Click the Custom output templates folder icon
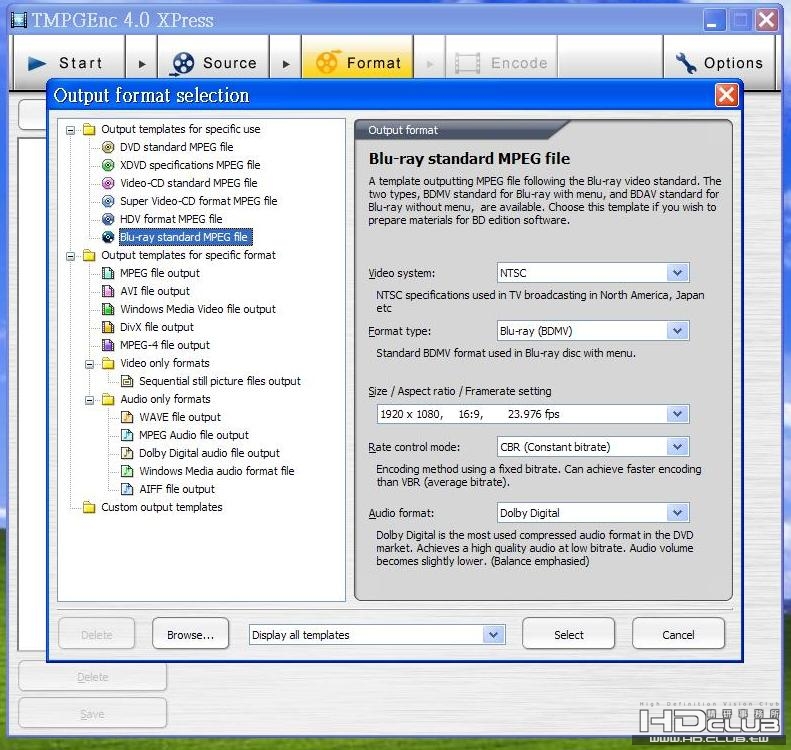 pos(89,507)
